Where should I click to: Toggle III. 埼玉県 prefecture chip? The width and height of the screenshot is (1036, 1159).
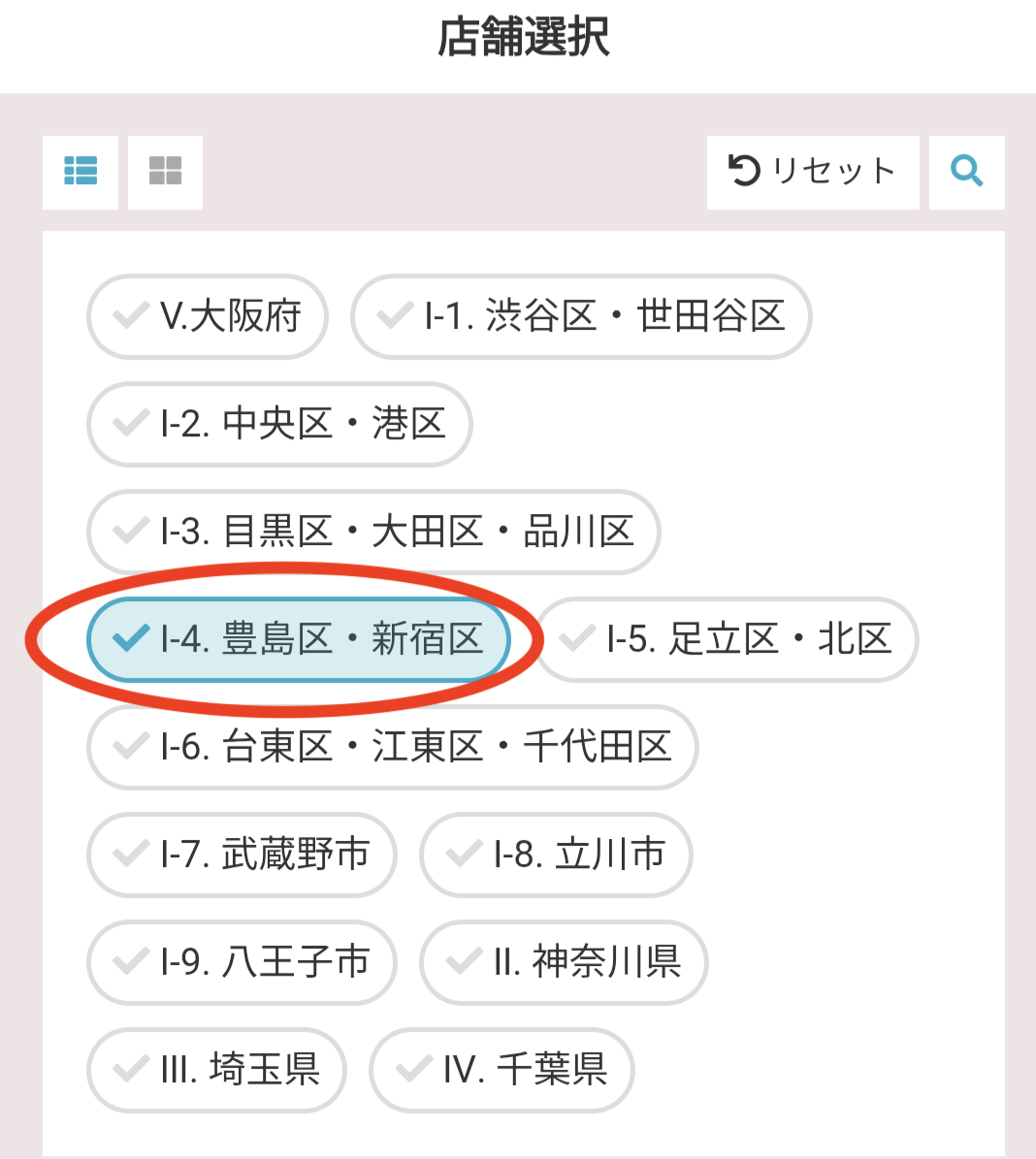coord(216,1070)
